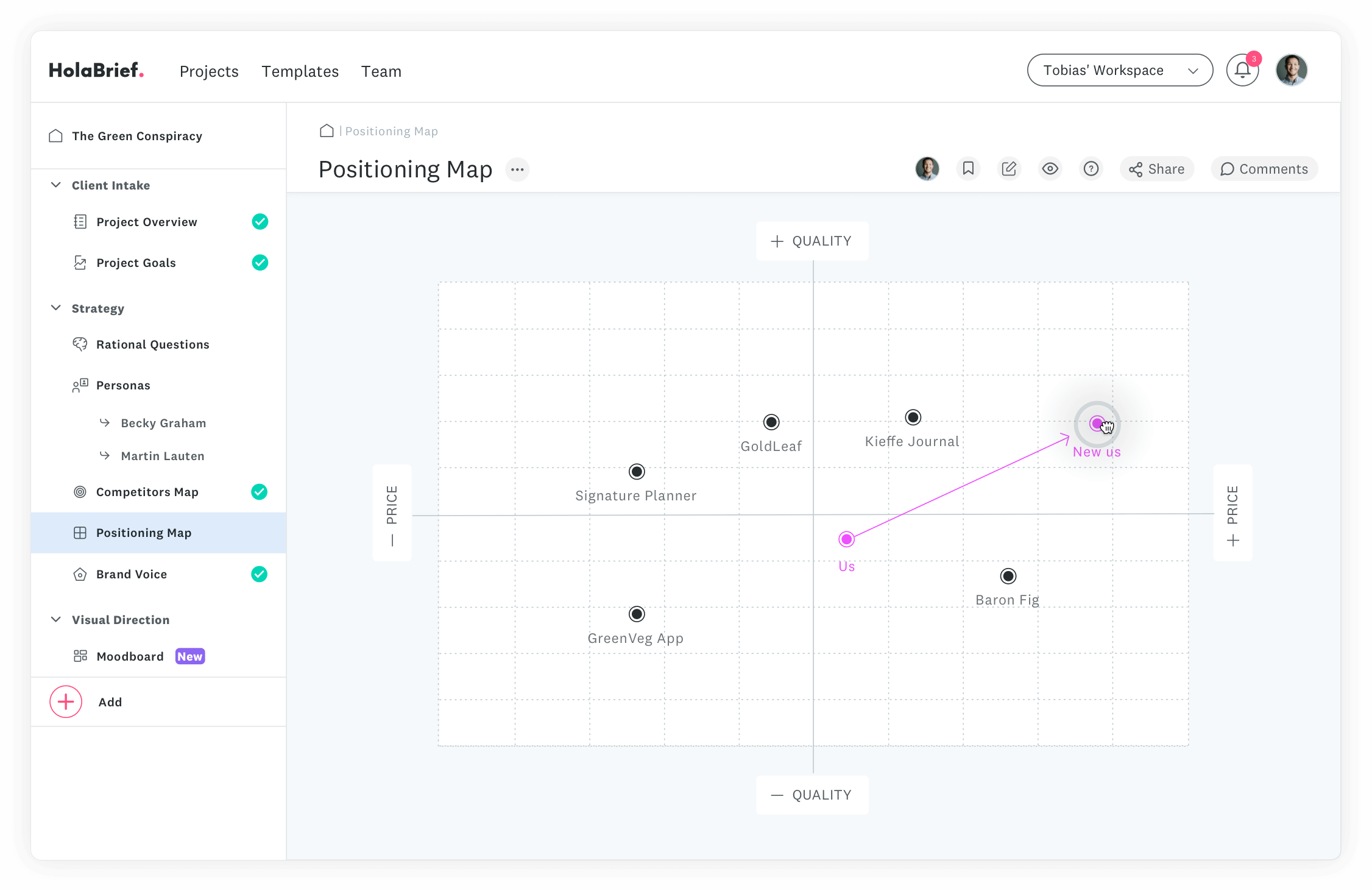Click the pink Add plus icon
Image resolution: width=1372 pixels, height=891 pixels.
66,702
